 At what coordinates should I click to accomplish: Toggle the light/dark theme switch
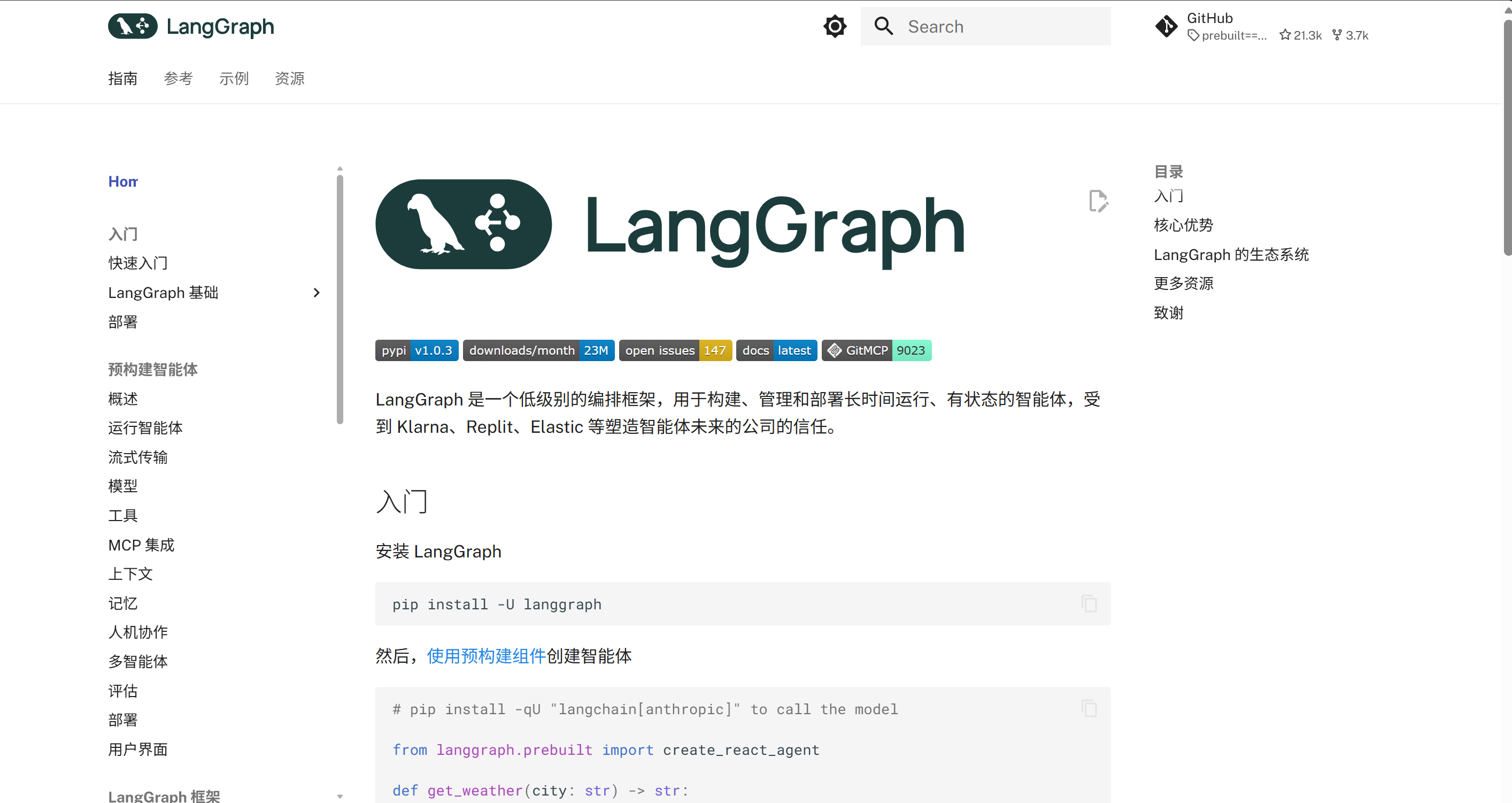834,26
